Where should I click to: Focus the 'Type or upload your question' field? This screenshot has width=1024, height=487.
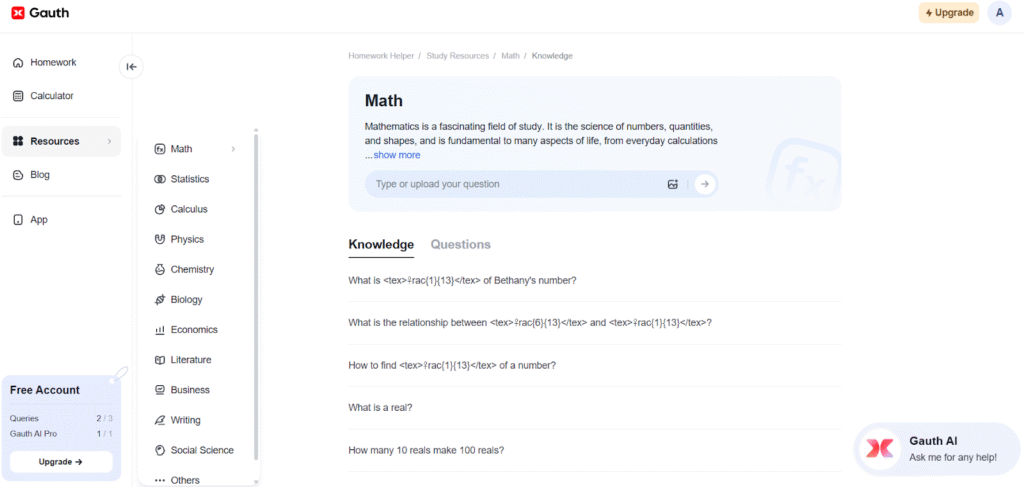coord(518,184)
